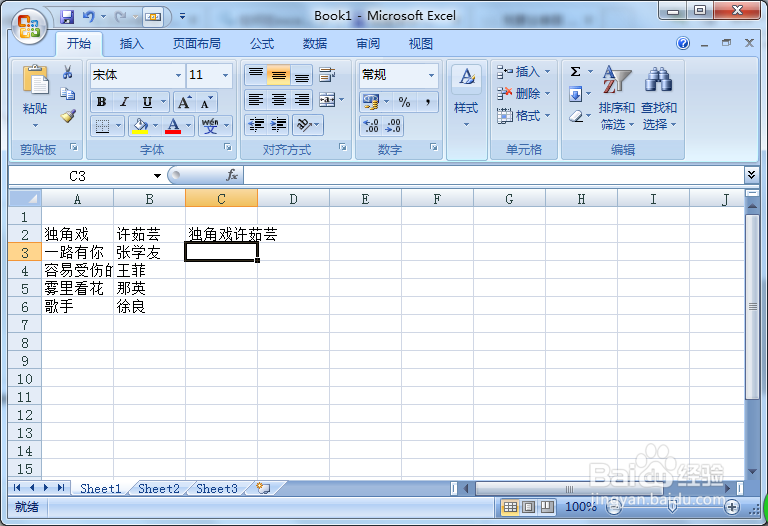This screenshot has width=768, height=526.
Task: Expand 粘贴 paste options arrow
Action: [x=35, y=126]
